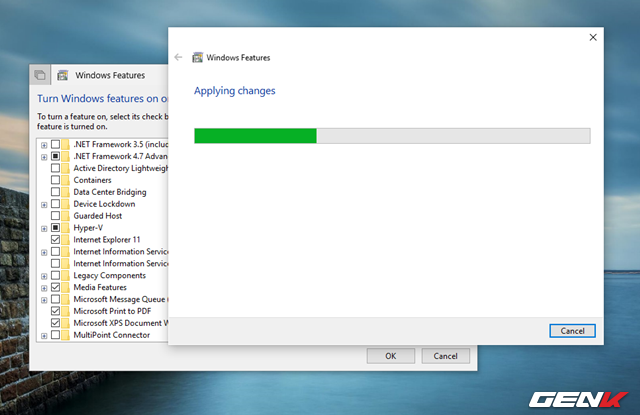Select the Guarded Host row text
The width and height of the screenshot is (640, 415).
pyautogui.click(x=98, y=216)
